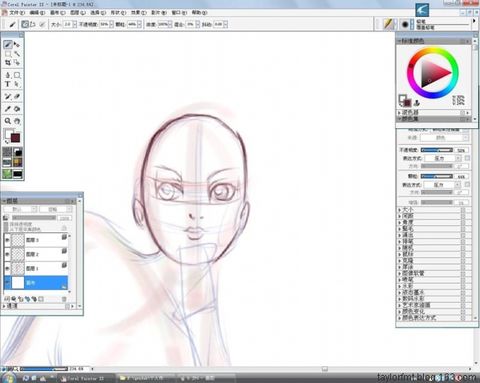Select the Crop tool in the toolbox
This screenshot has width=480, height=383.
[x=8, y=63]
